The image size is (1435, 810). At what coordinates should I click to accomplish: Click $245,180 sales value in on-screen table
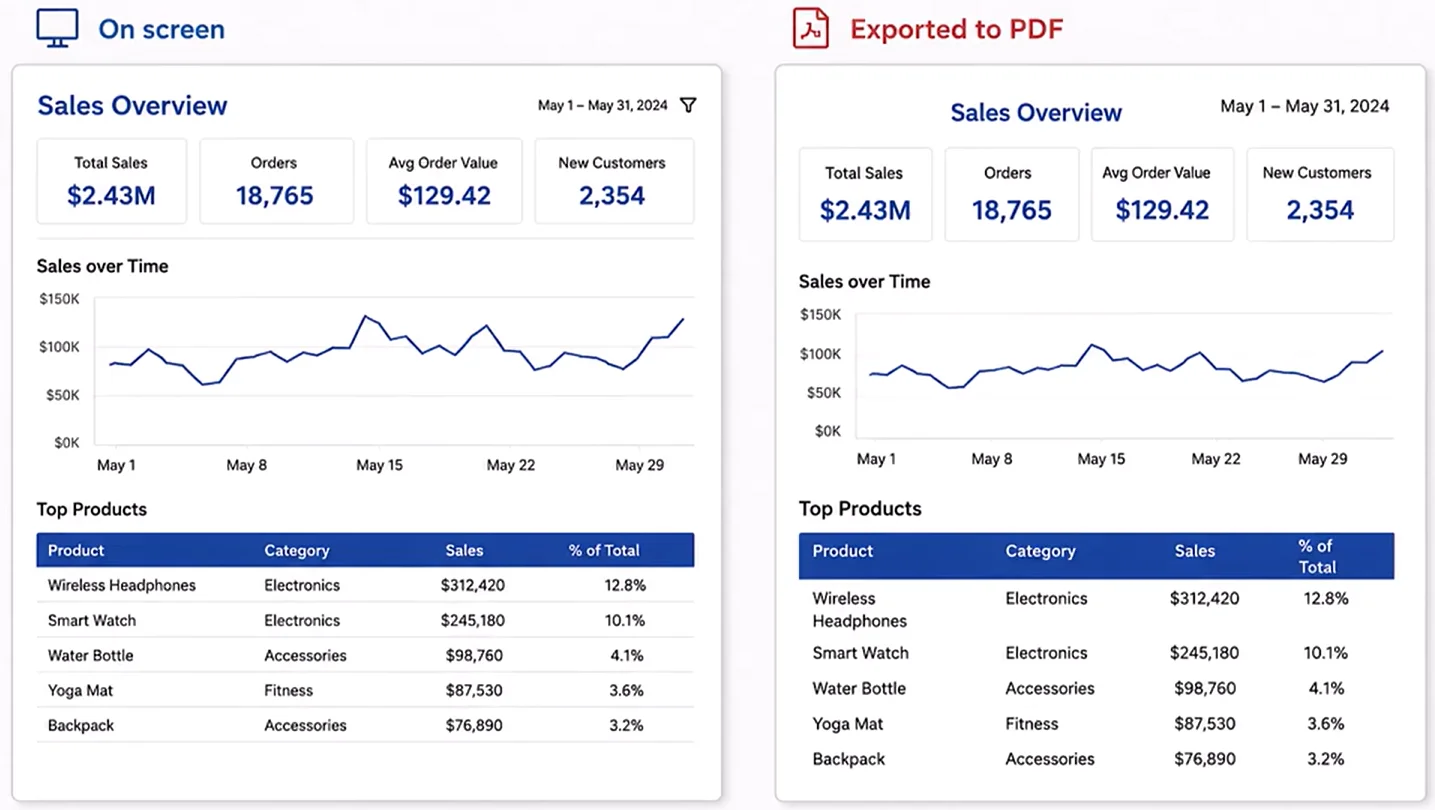pos(473,620)
